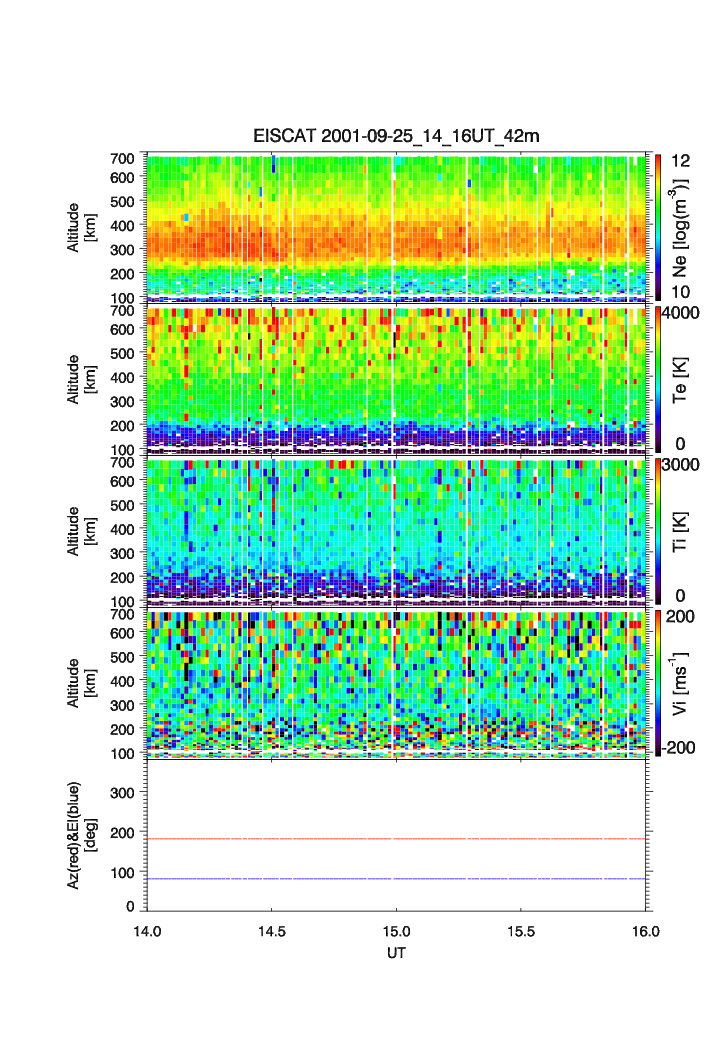Click the 14.5 tick label on UT axis
Viewport: 708px width, 1063px height.
272,930
